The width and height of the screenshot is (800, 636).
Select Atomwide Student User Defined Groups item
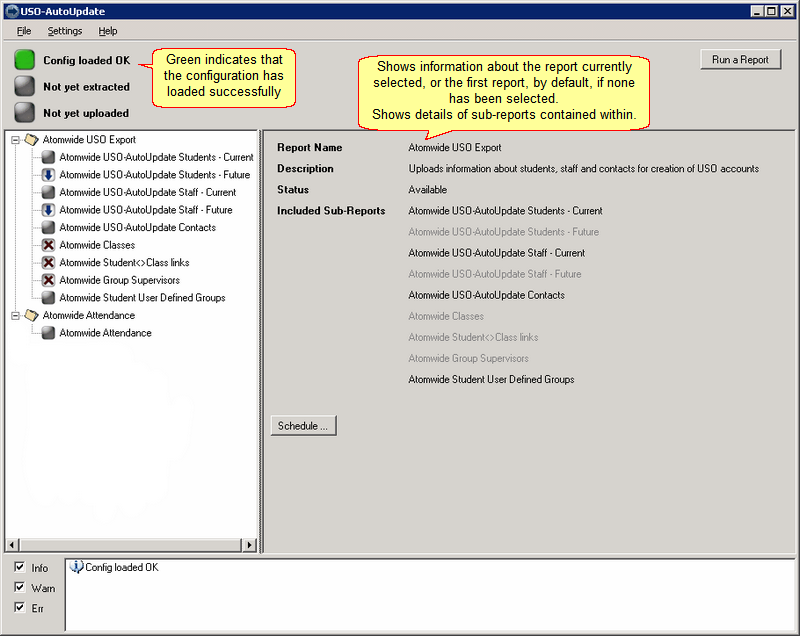point(142,298)
